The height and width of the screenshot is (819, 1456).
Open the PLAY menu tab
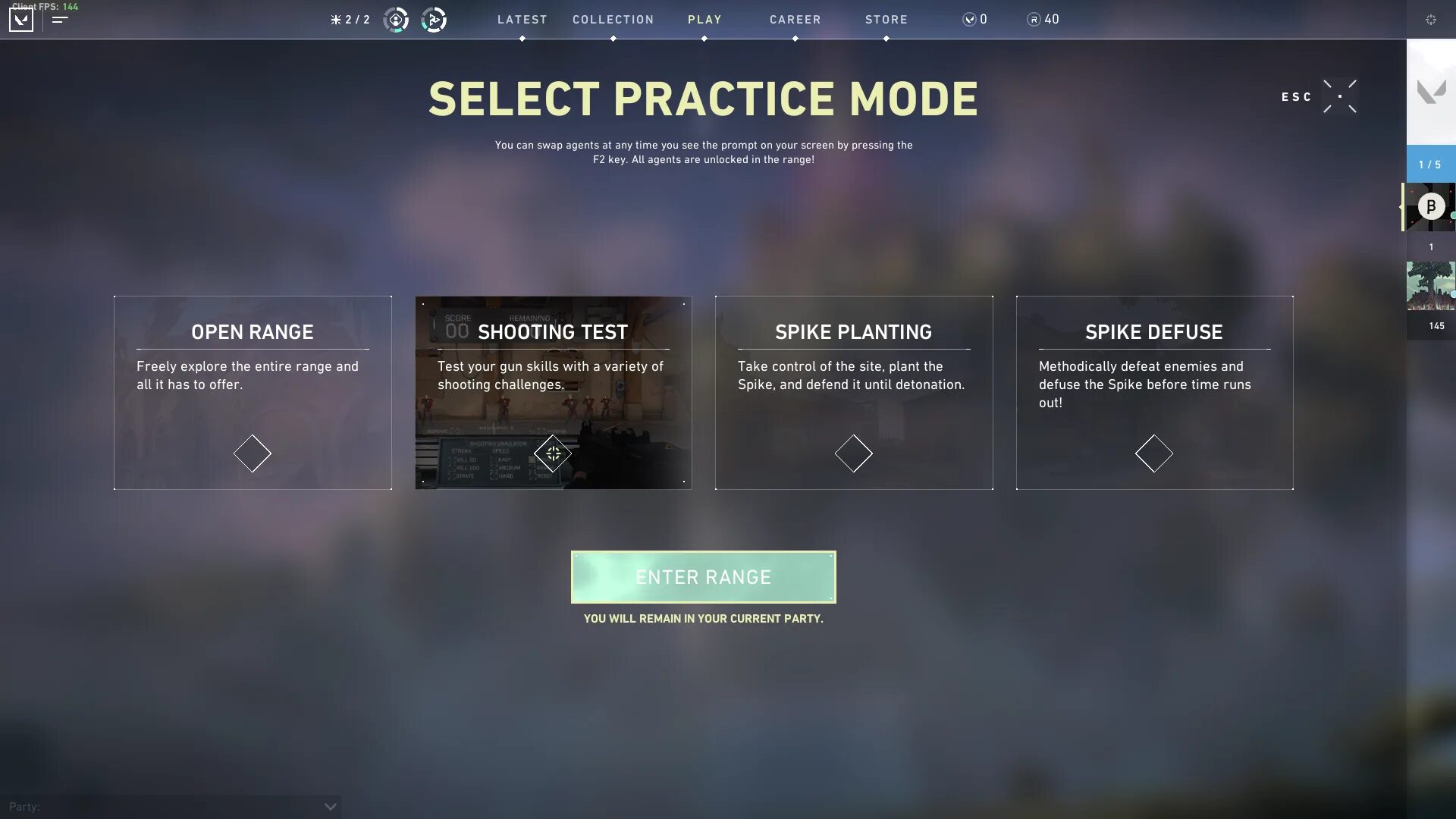tap(704, 20)
